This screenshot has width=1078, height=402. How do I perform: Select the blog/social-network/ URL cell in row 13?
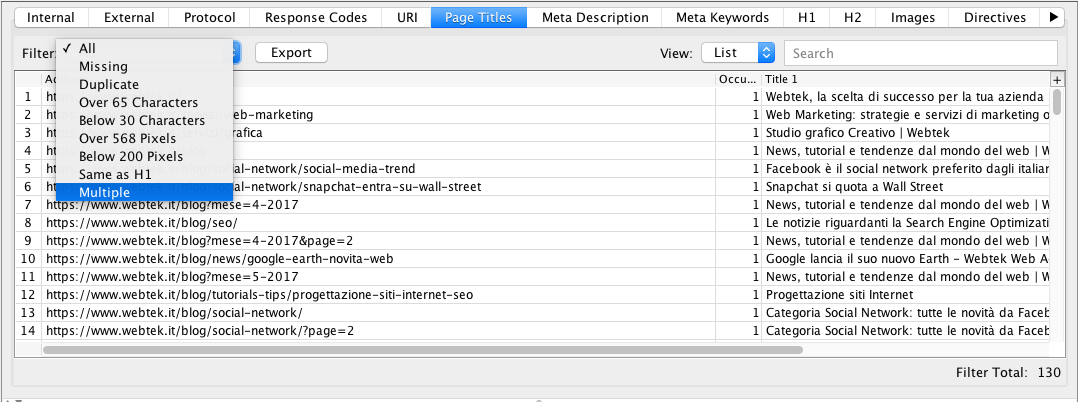point(378,313)
